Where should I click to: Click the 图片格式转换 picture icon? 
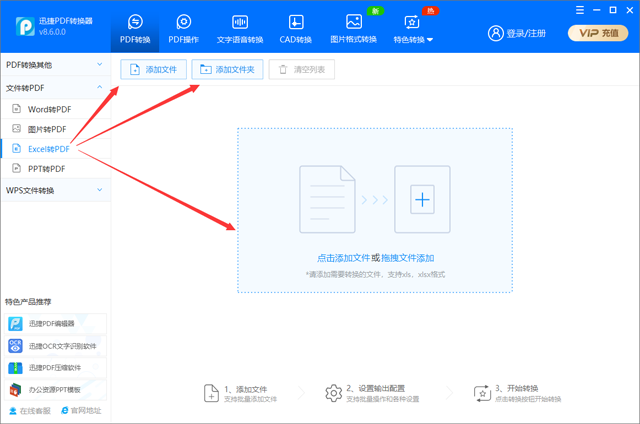click(x=353, y=22)
